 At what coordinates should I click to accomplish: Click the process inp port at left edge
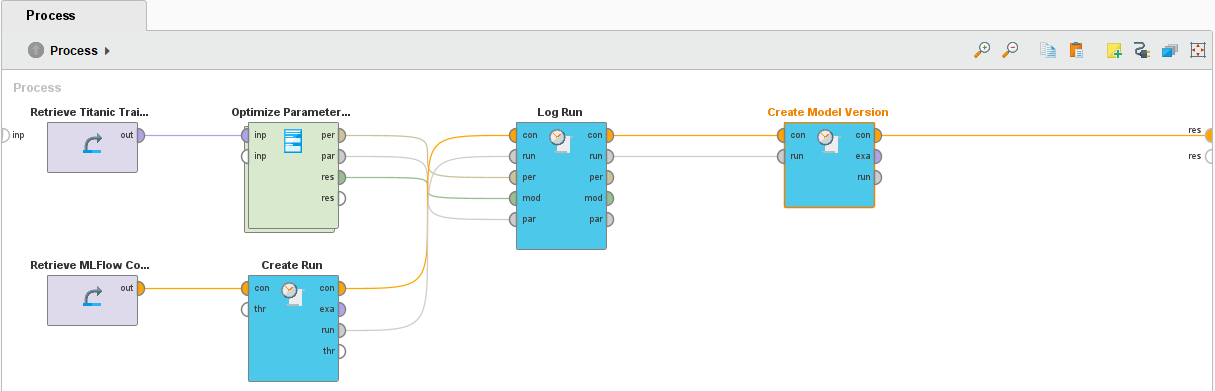click(5, 135)
